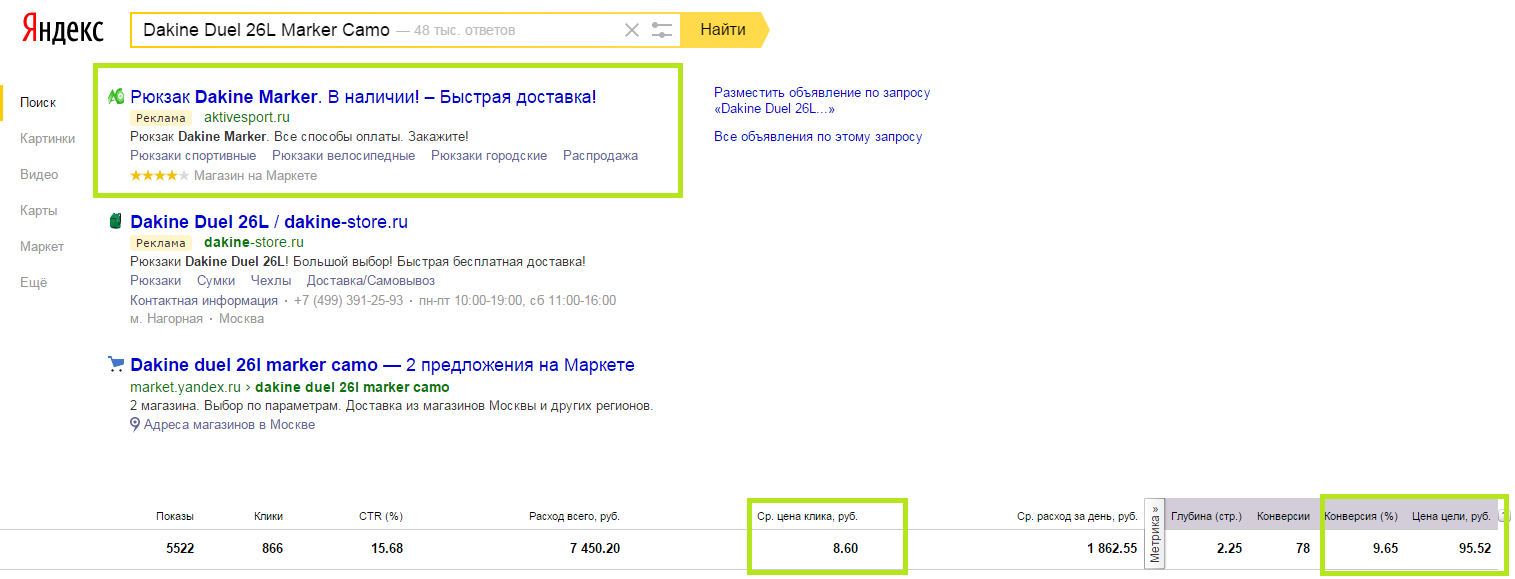This screenshot has height=579, width=1515.
Task: Switch to the Видео search tab
Action: click(39, 174)
